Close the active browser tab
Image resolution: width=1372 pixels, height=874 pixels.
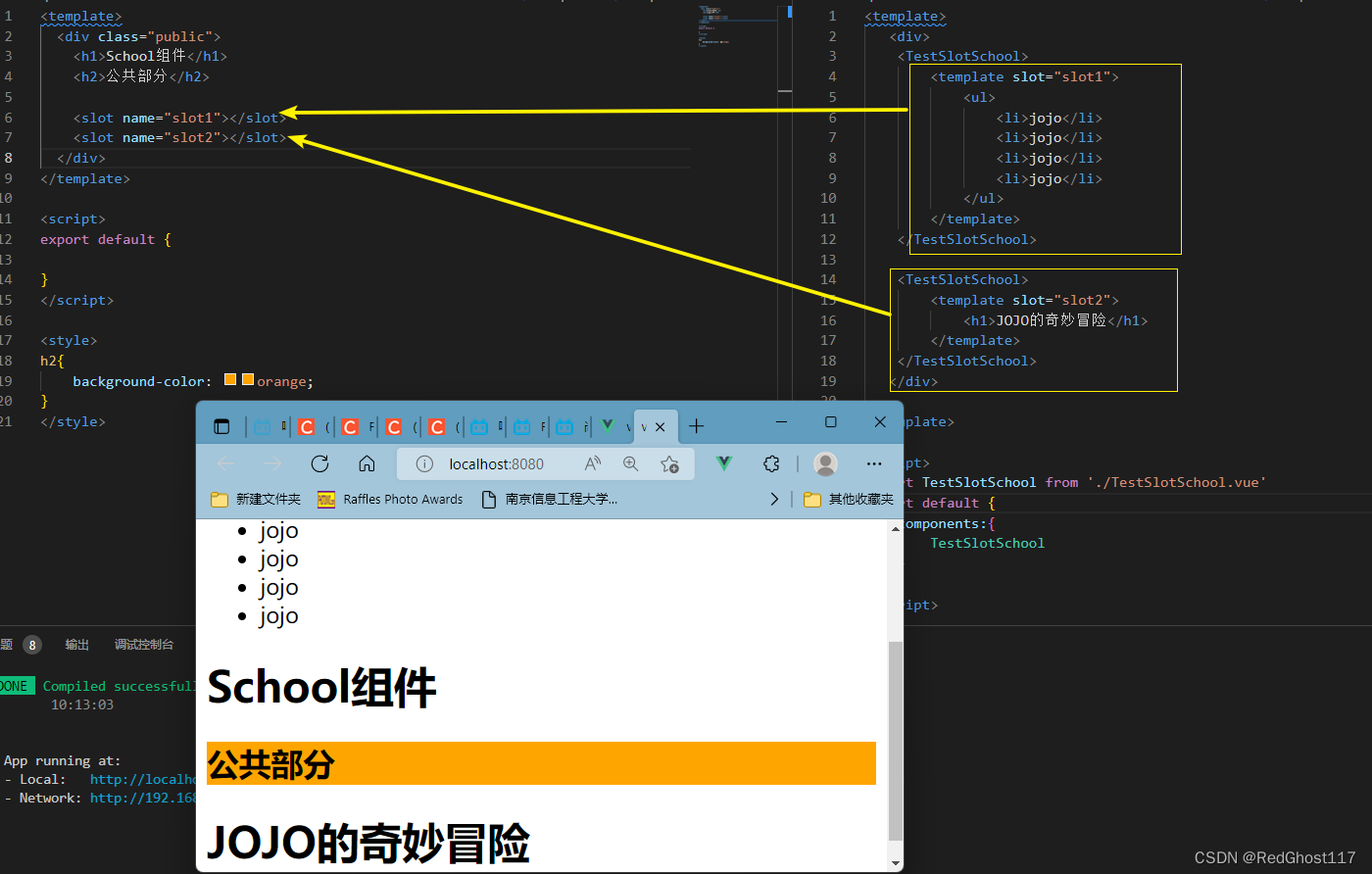pos(661,426)
